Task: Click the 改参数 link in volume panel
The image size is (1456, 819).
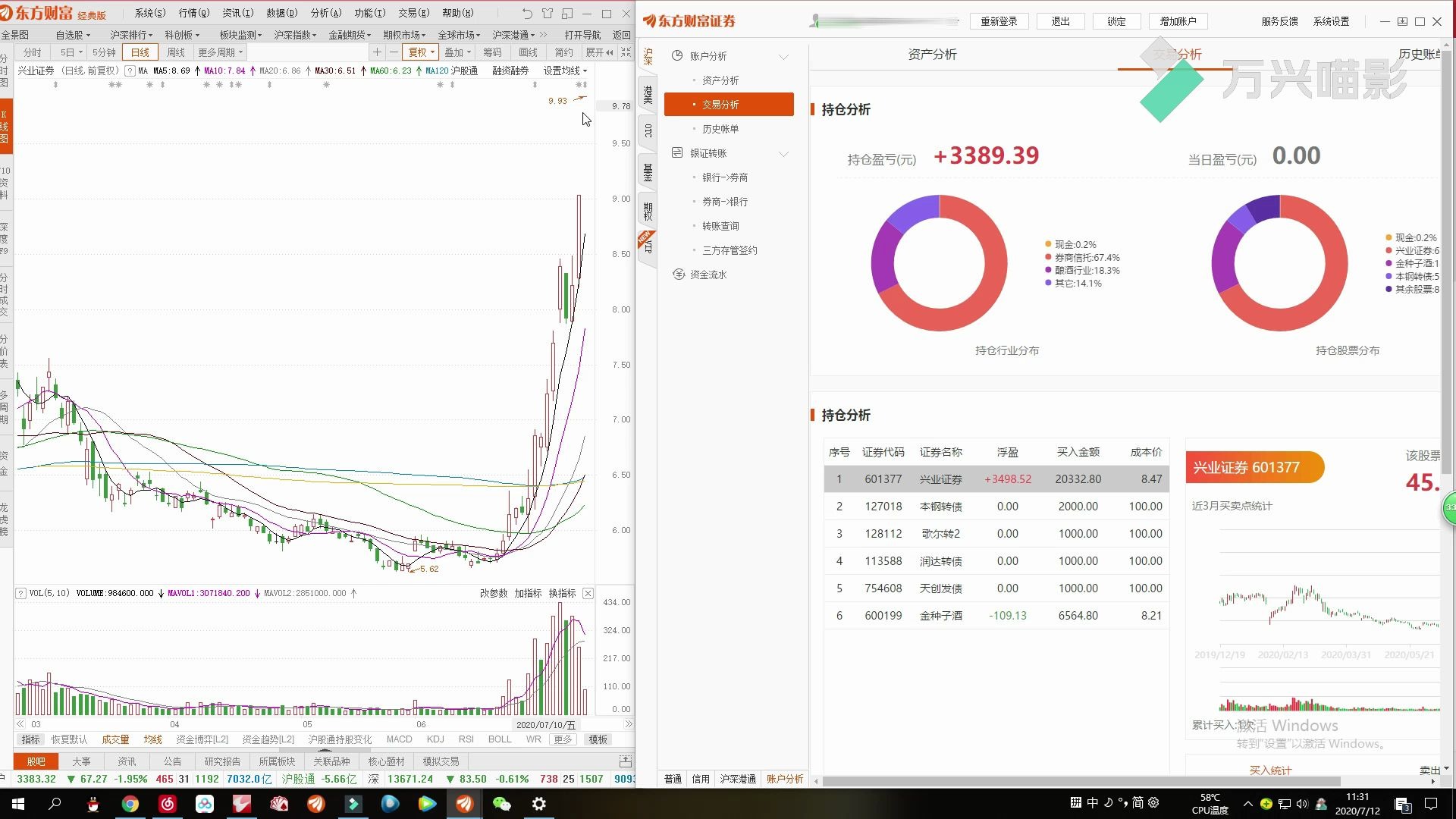Action: (x=494, y=593)
